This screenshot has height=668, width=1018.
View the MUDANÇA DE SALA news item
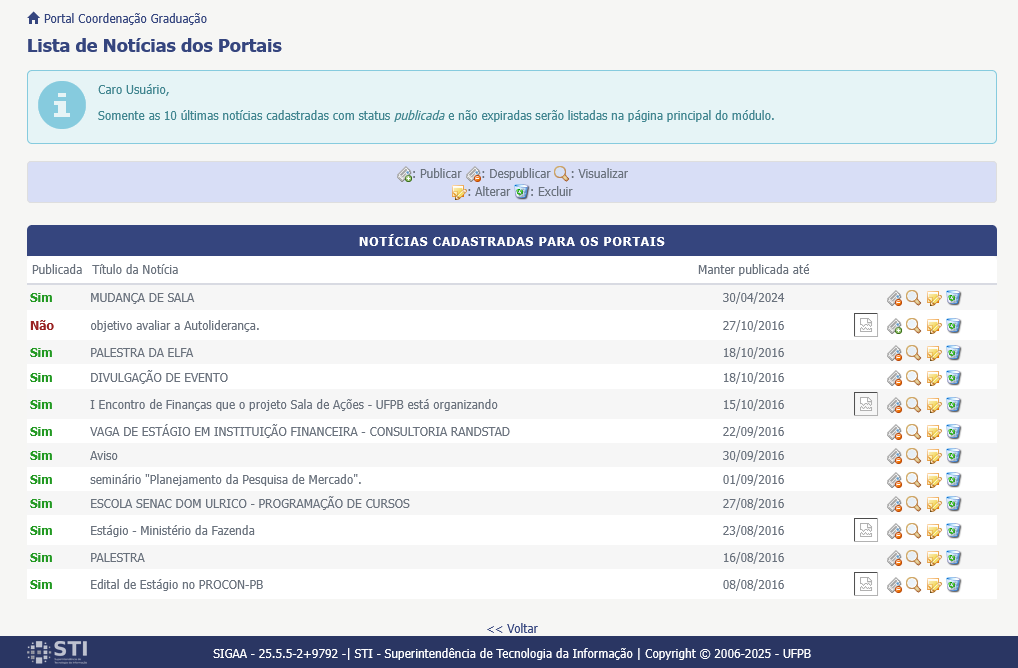tap(913, 298)
